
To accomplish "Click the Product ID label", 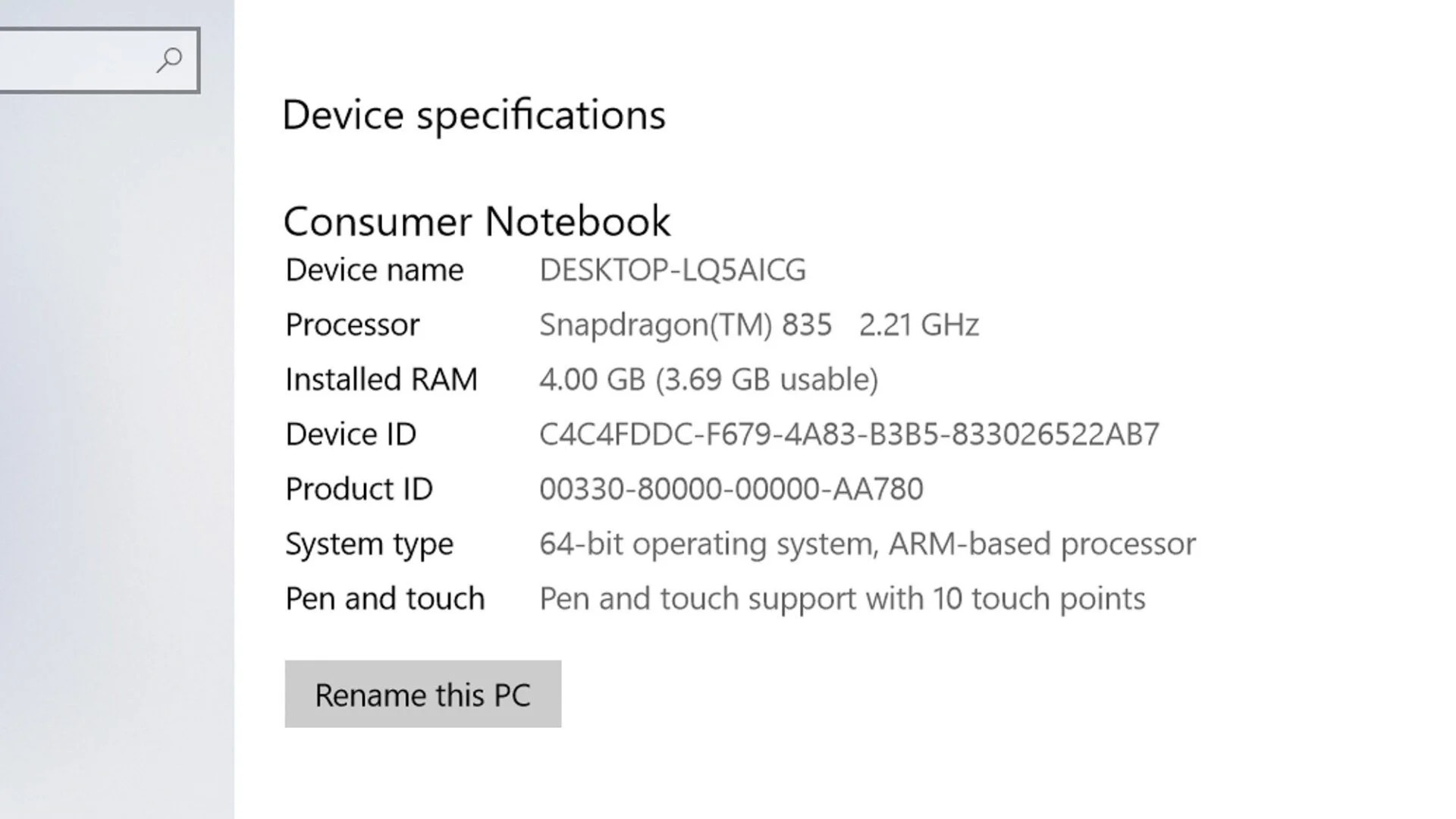I will [359, 488].
